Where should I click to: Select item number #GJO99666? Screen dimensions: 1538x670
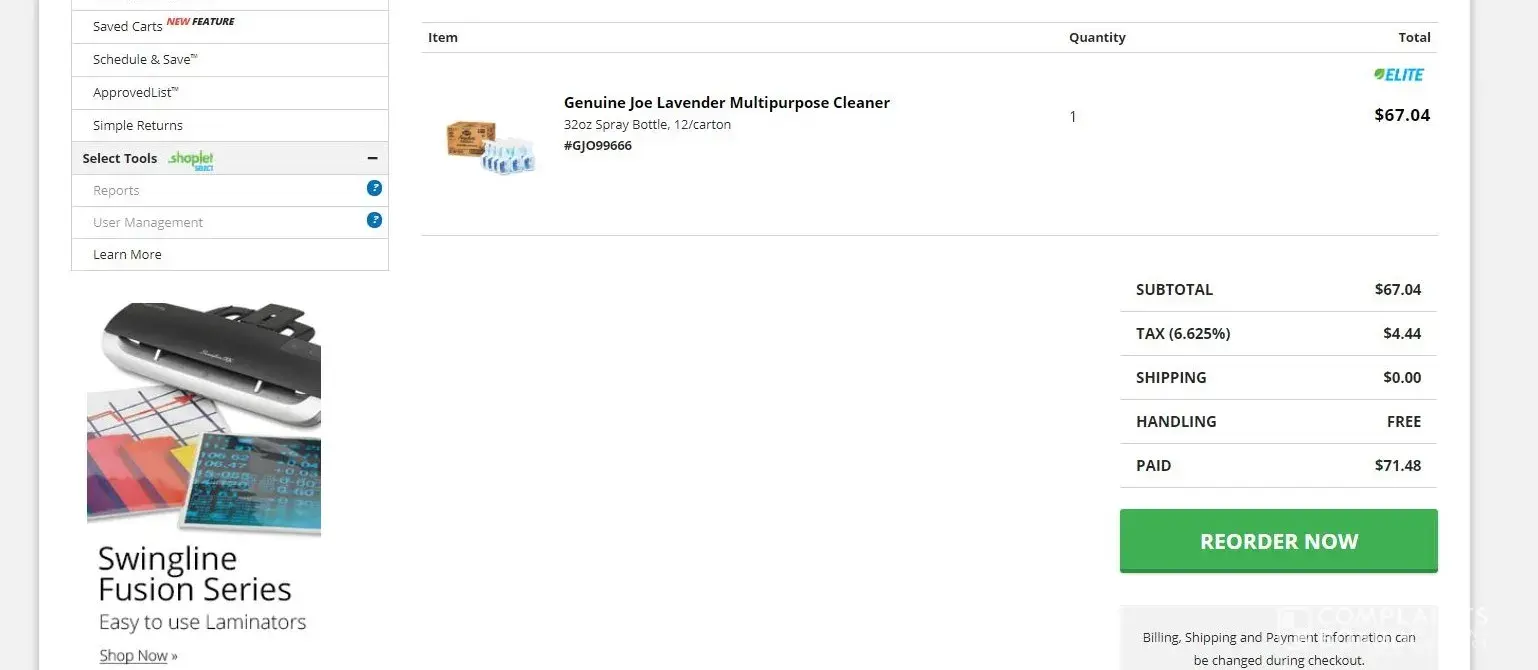(598, 145)
